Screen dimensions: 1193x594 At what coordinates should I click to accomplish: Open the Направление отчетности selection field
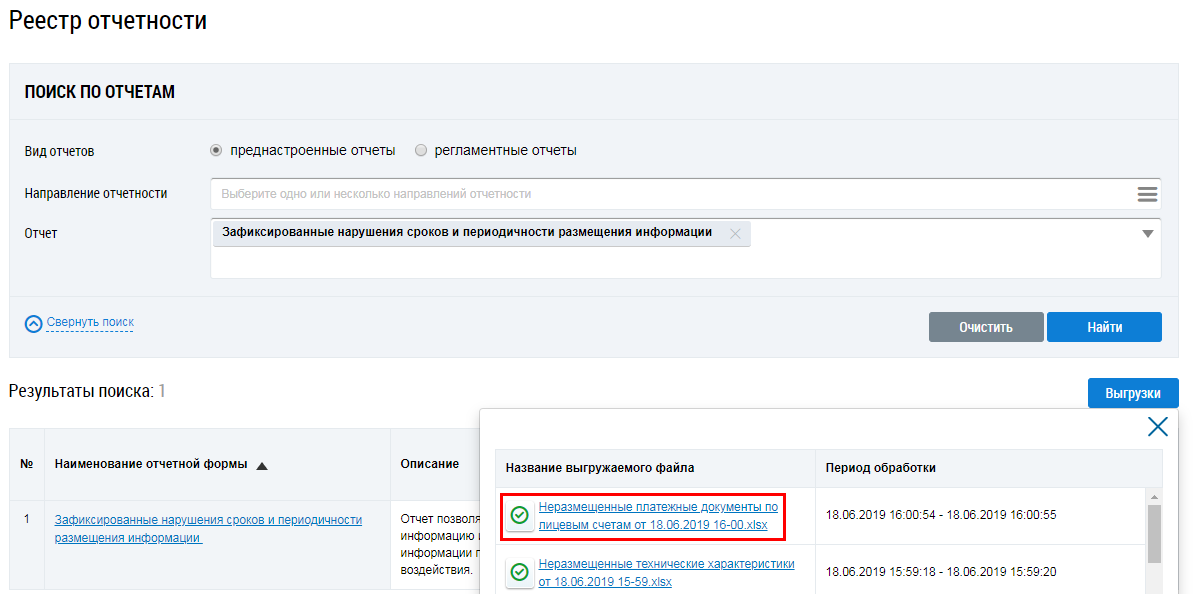click(670, 194)
